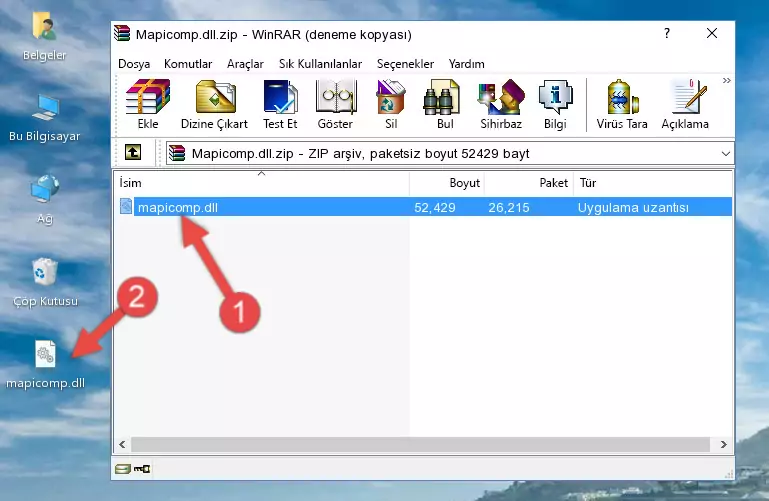Click the disk drive status bar icon
The width and height of the screenshot is (769, 501).
coord(123,469)
